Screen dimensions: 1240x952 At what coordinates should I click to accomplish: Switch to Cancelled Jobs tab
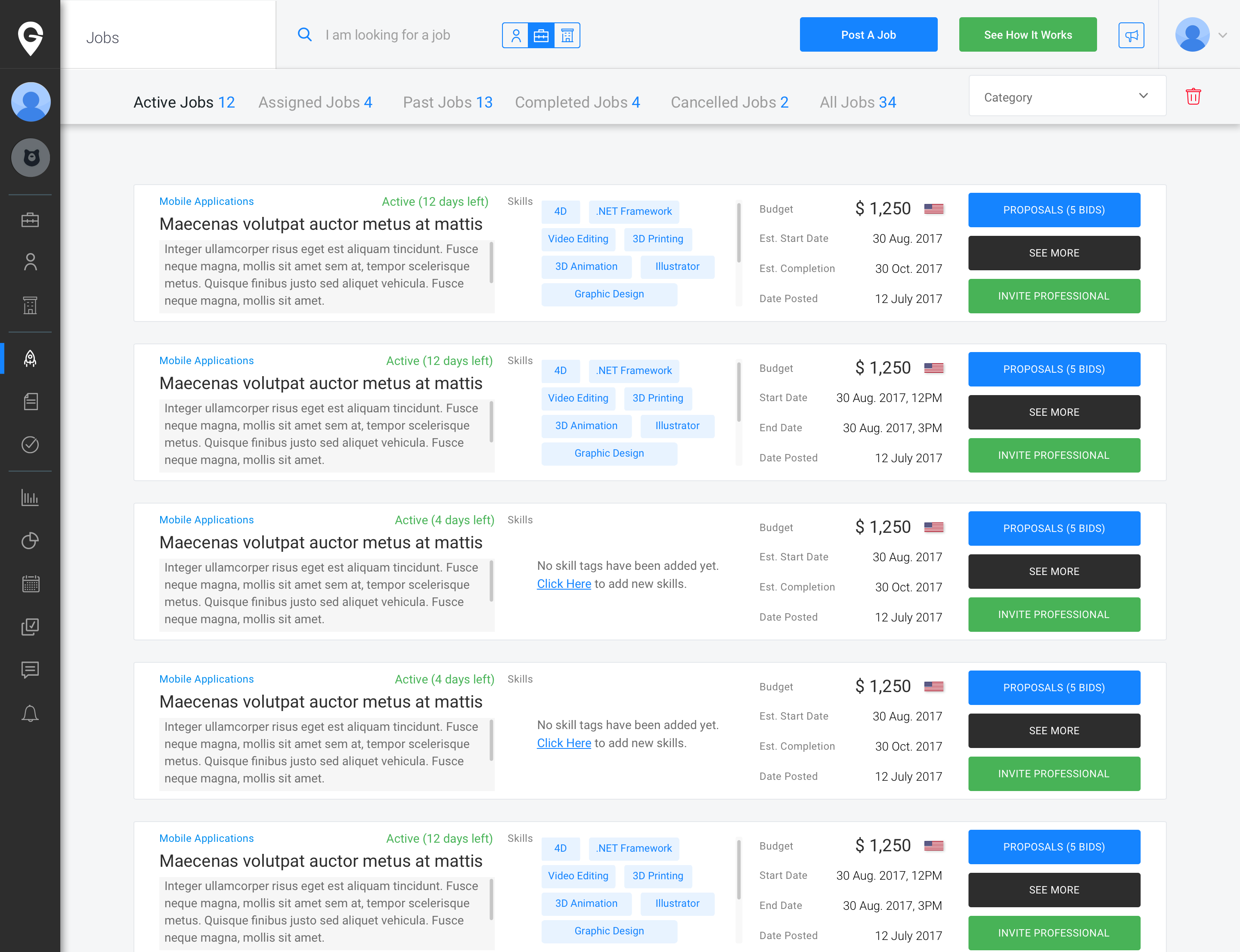729,102
